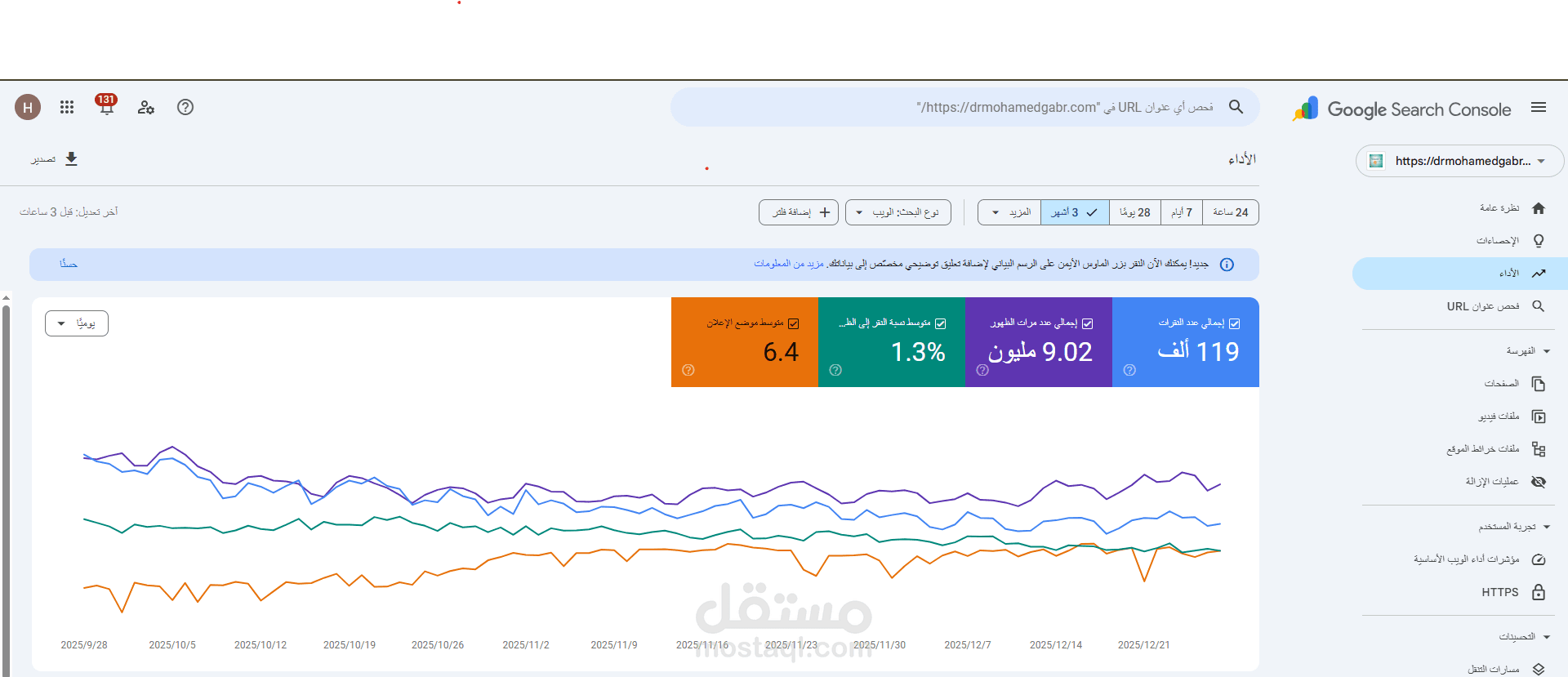Open نظرة عامة in the sidebar
This screenshot has width=1568, height=677.
[1499, 208]
